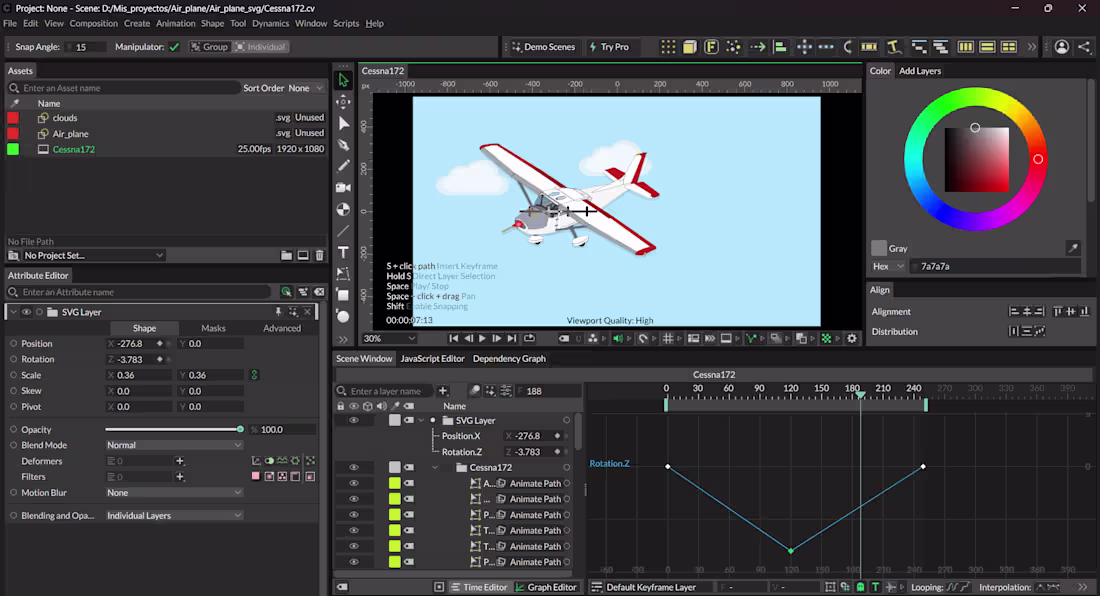
Task: Open the Motion Blur dropdown
Action: point(173,493)
